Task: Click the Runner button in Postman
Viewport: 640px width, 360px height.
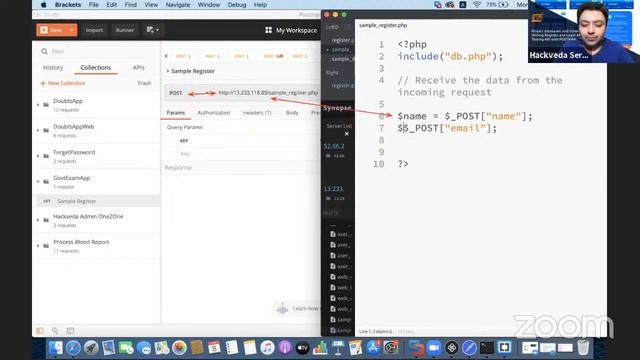Action: [x=124, y=30]
